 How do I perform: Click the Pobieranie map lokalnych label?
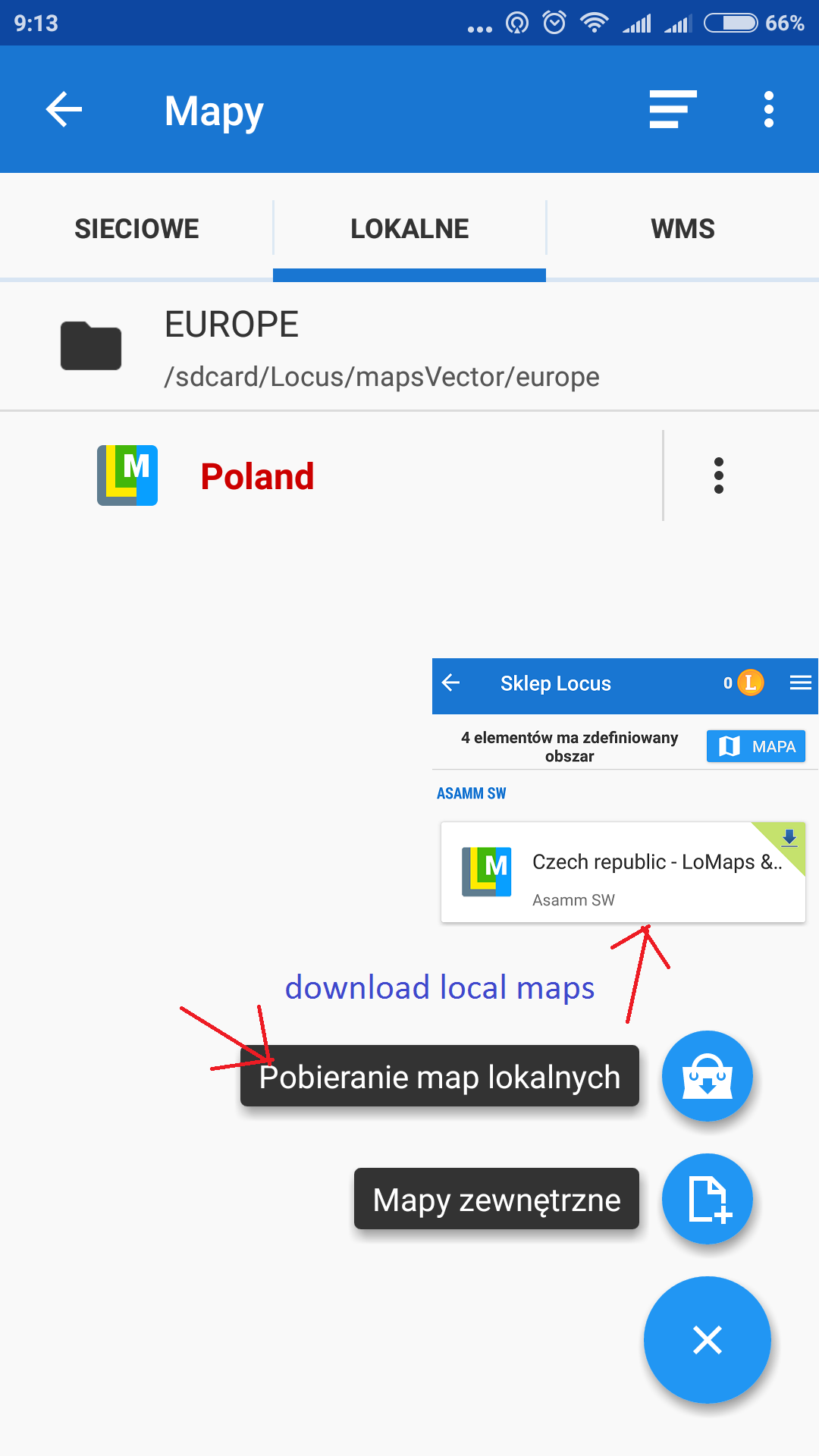pos(440,1077)
